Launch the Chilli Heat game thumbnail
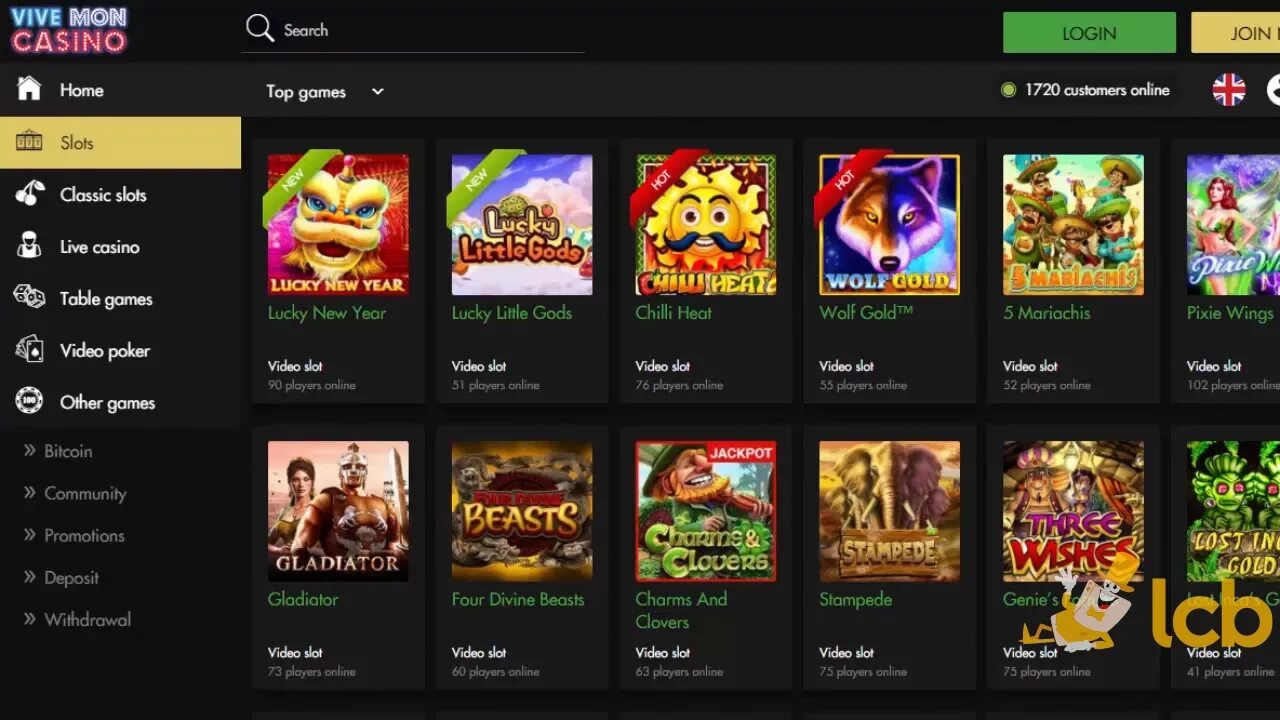Viewport: 1280px width, 720px height. [x=706, y=224]
